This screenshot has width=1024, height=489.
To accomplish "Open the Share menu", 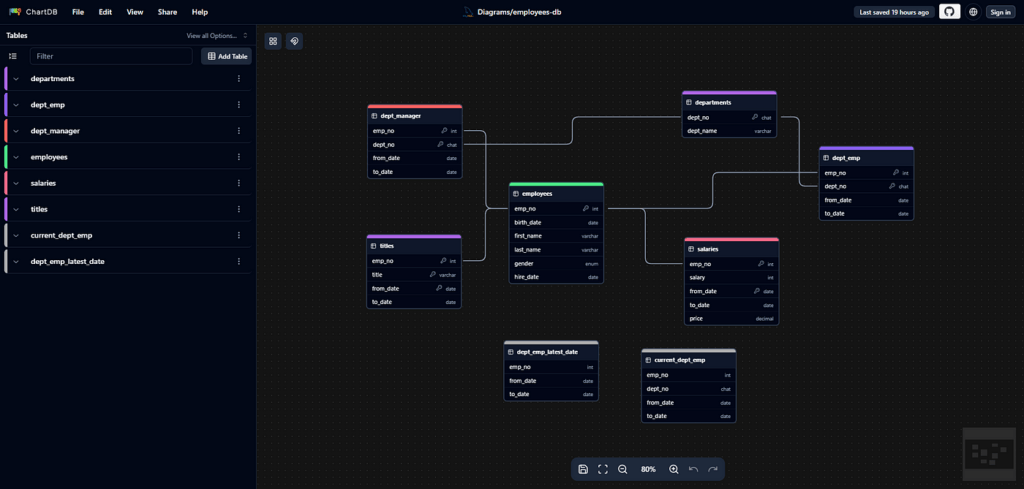I will tap(167, 12).
